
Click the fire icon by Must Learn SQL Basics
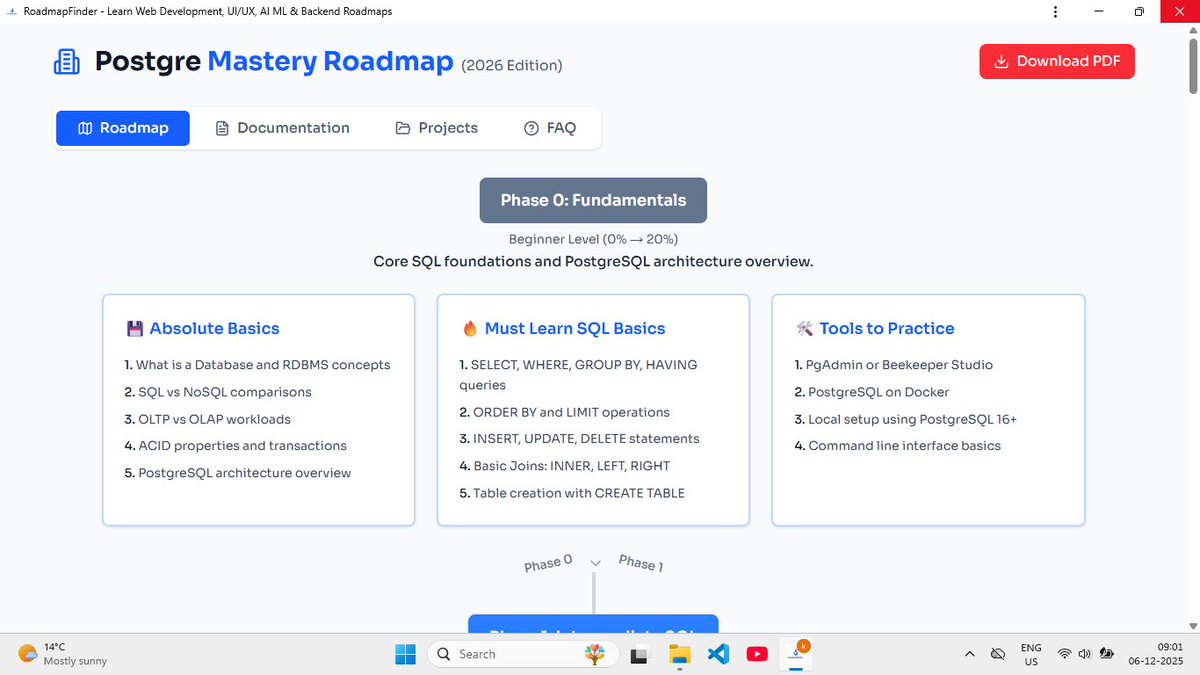469,328
